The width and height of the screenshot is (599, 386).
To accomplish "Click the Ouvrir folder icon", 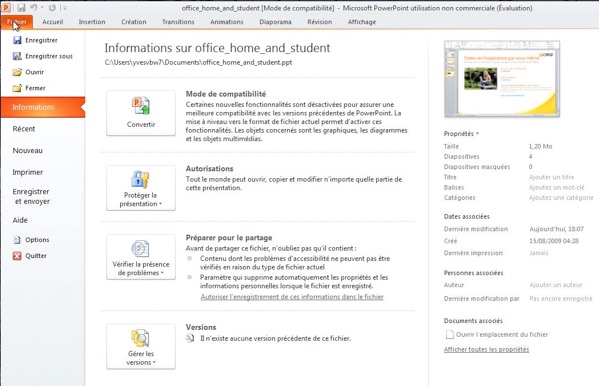I will [x=17, y=72].
